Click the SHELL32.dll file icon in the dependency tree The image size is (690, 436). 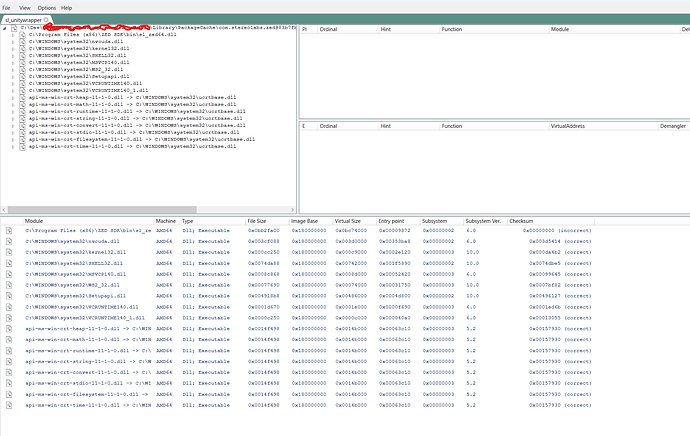(22, 55)
